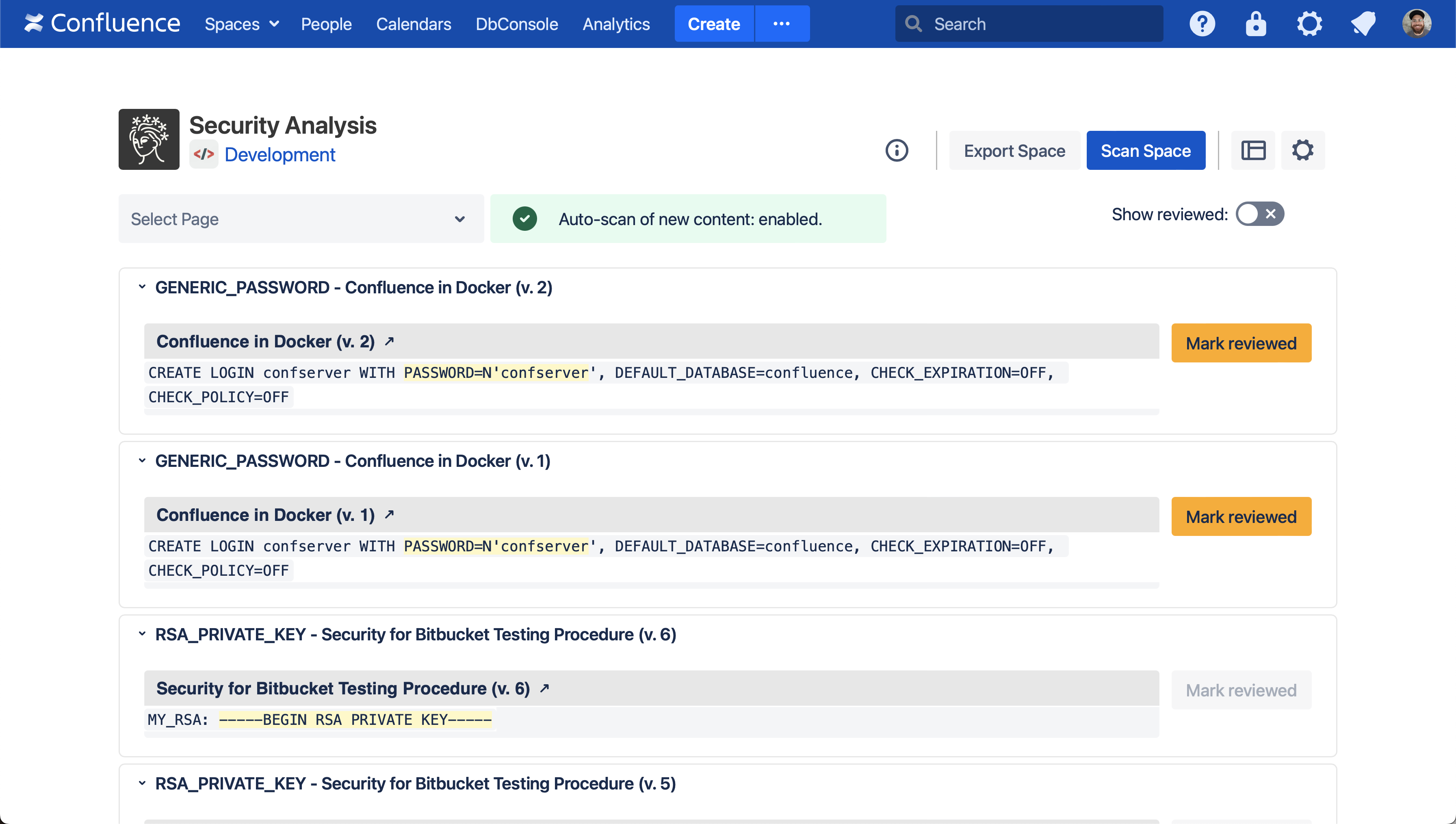
Task: Click the table layout view icon
Action: (1254, 150)
